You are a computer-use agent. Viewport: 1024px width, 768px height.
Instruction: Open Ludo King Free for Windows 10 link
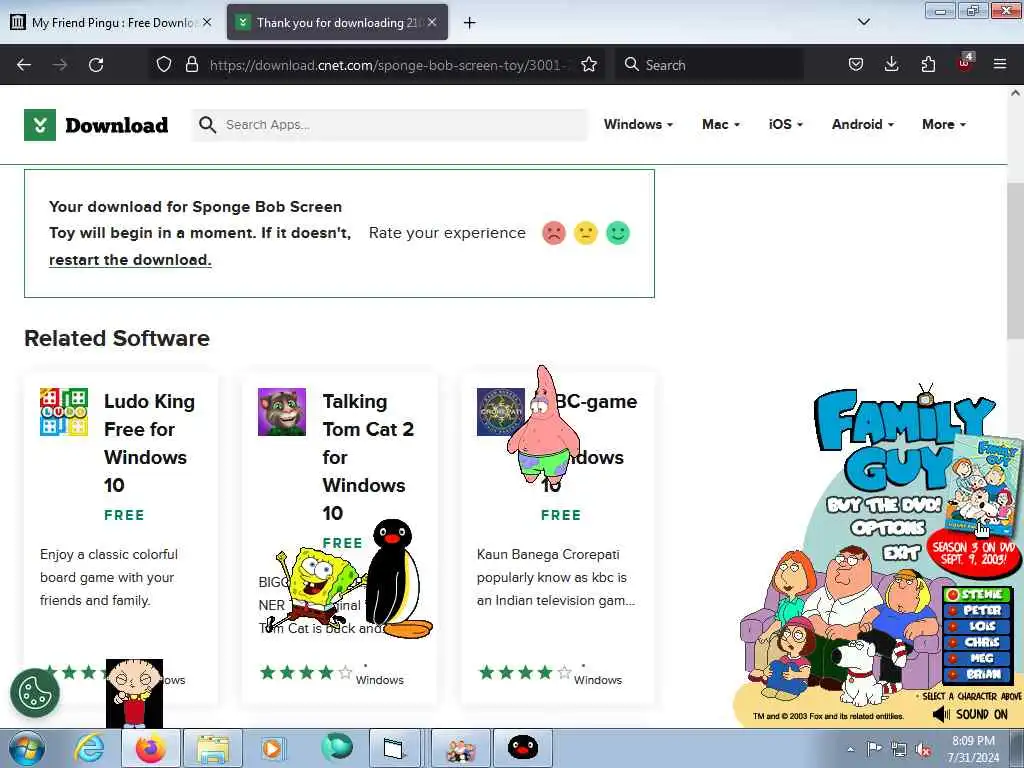pyautogui.click(x=150, y=443)
